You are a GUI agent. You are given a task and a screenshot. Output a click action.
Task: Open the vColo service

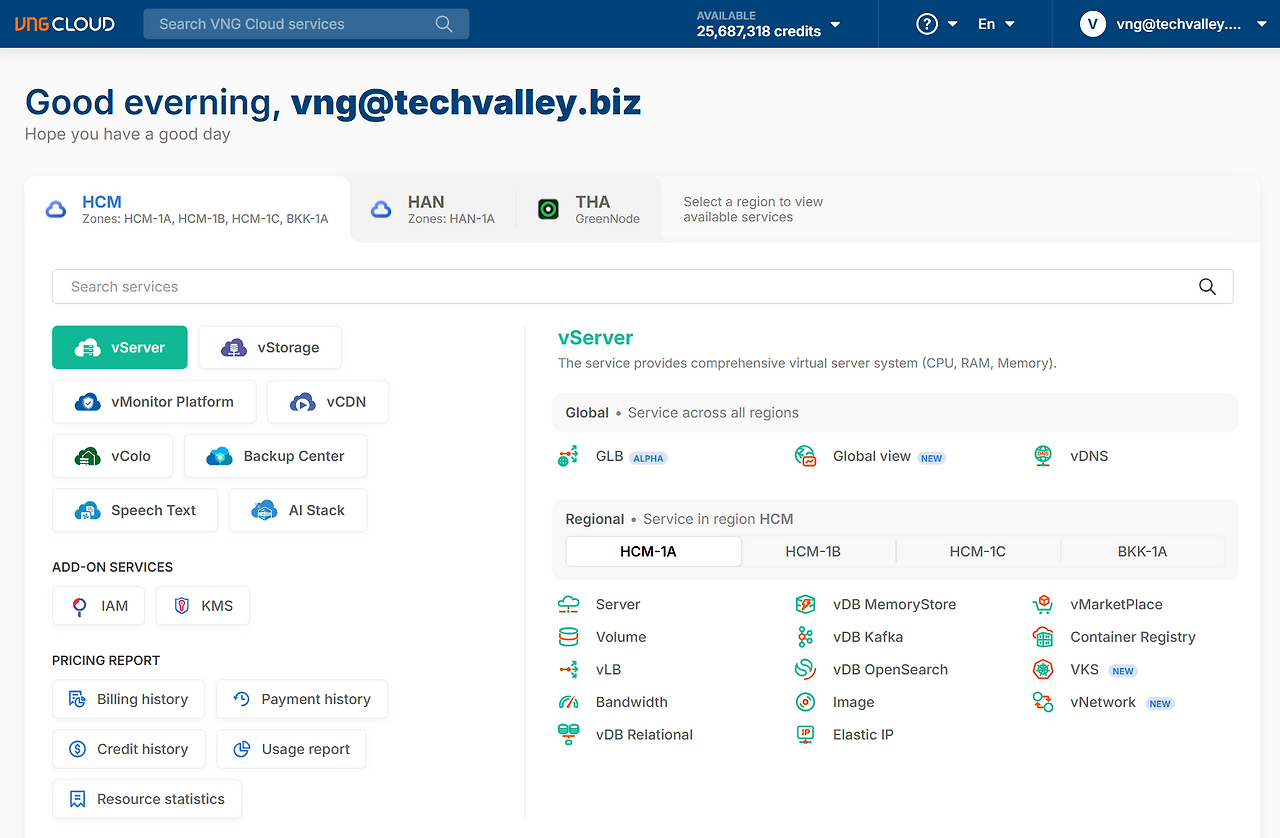coord(112,456)
